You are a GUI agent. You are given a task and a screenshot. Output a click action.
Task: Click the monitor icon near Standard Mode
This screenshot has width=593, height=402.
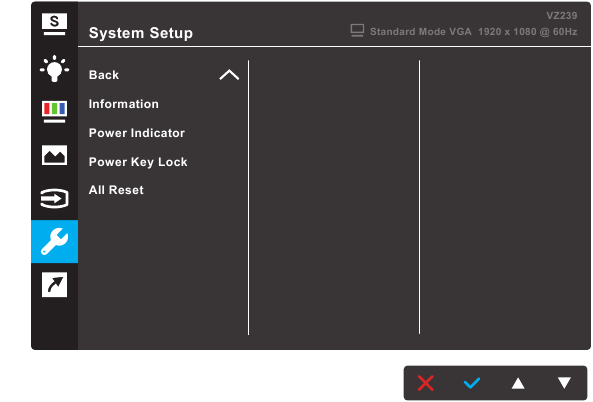pyautogui.click(x=357, y=31)
